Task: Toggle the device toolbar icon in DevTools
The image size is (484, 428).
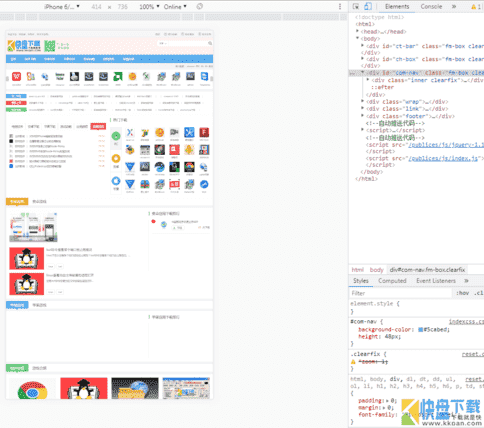Action: click(x=368, y=6)
